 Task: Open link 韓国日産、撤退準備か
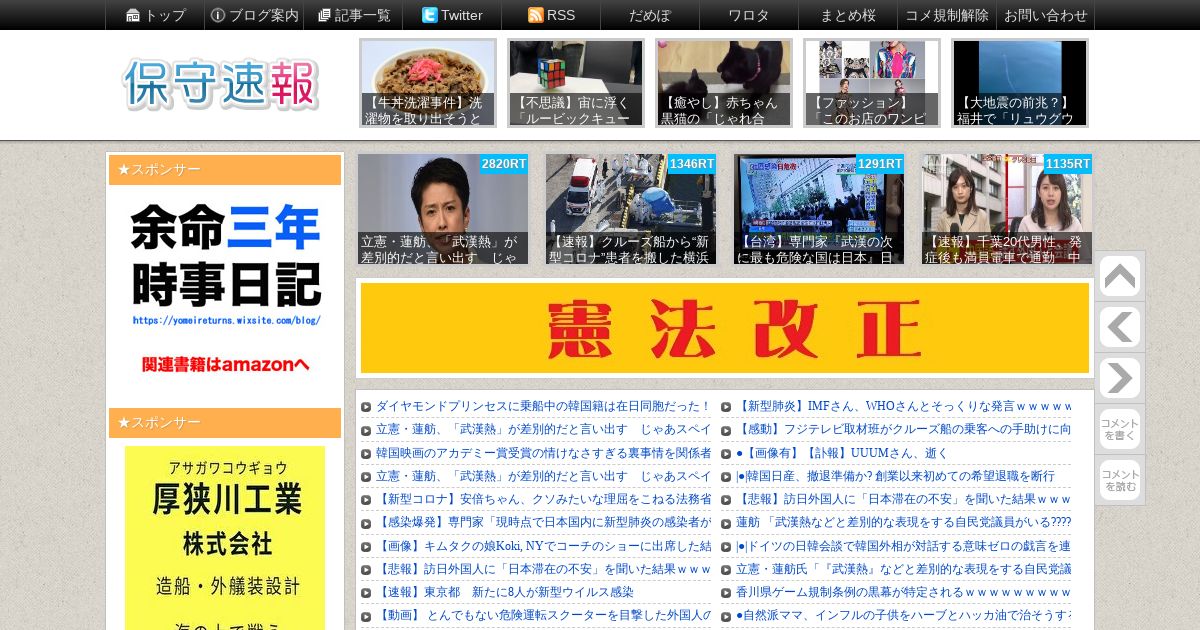point(896,476)
